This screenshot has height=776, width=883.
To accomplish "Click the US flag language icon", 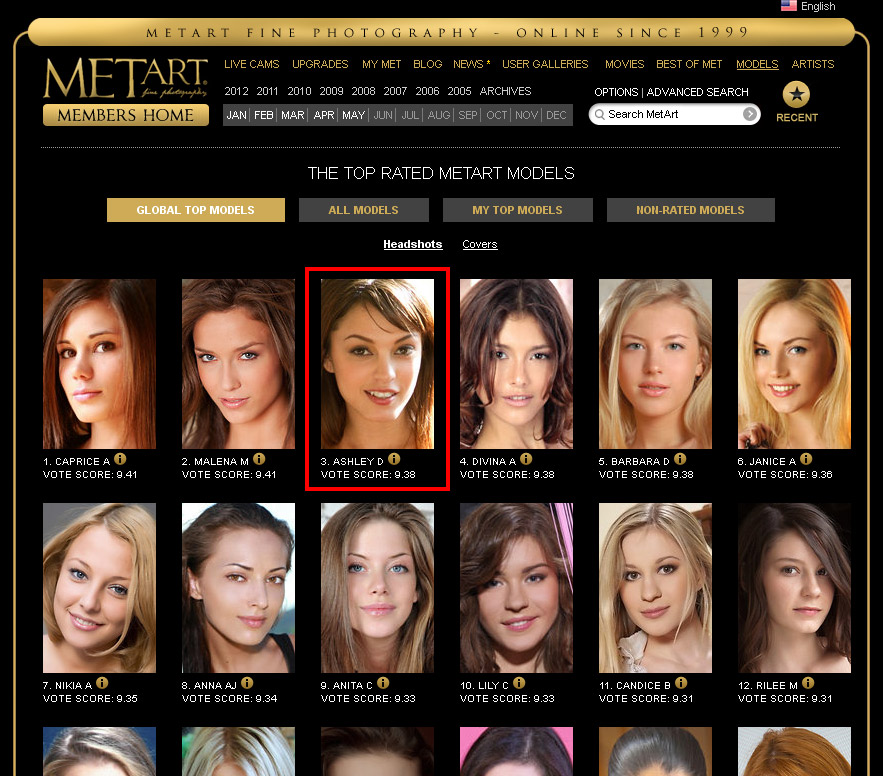I will pos(788,6).
